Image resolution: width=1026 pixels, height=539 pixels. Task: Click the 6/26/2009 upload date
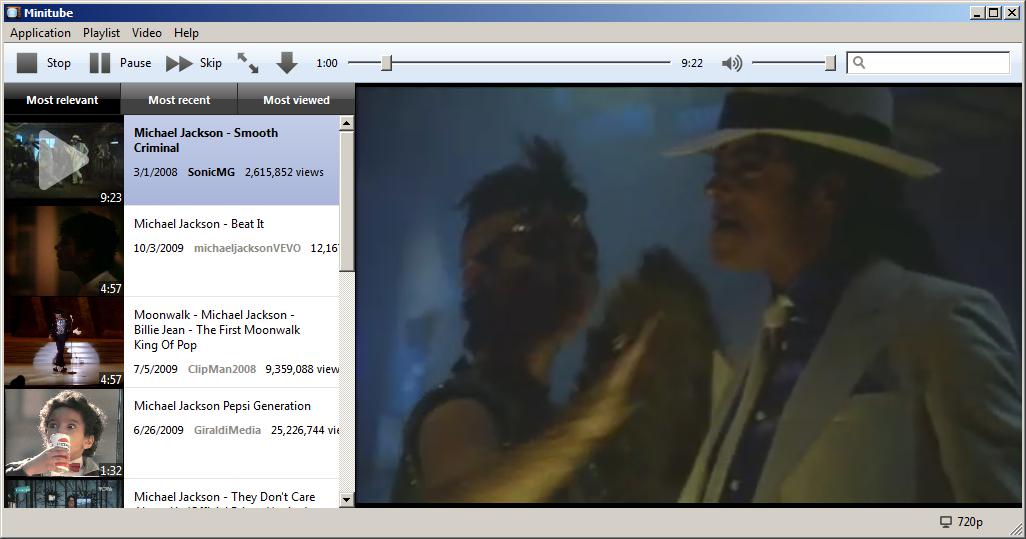coord(158,430)
